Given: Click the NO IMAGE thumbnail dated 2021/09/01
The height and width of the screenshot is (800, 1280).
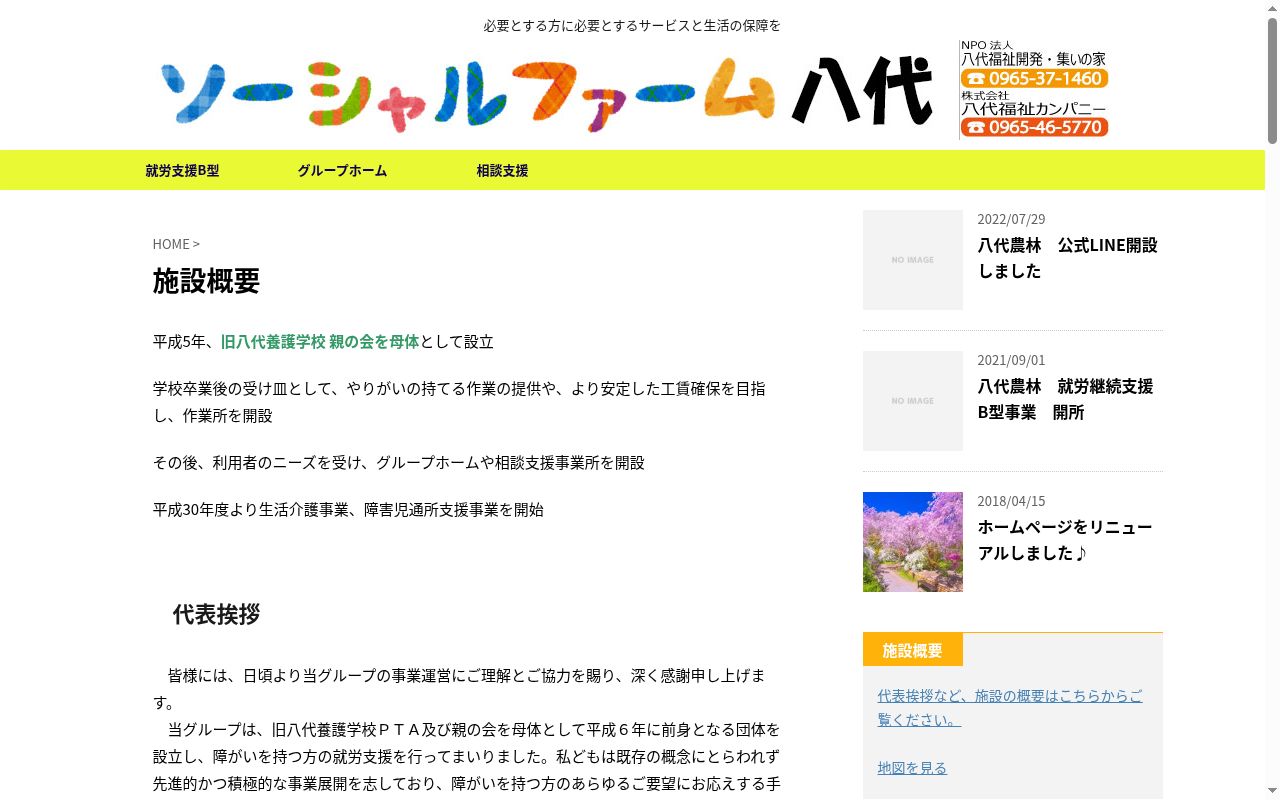Looking at the screenshot, I should pos(913,401).
